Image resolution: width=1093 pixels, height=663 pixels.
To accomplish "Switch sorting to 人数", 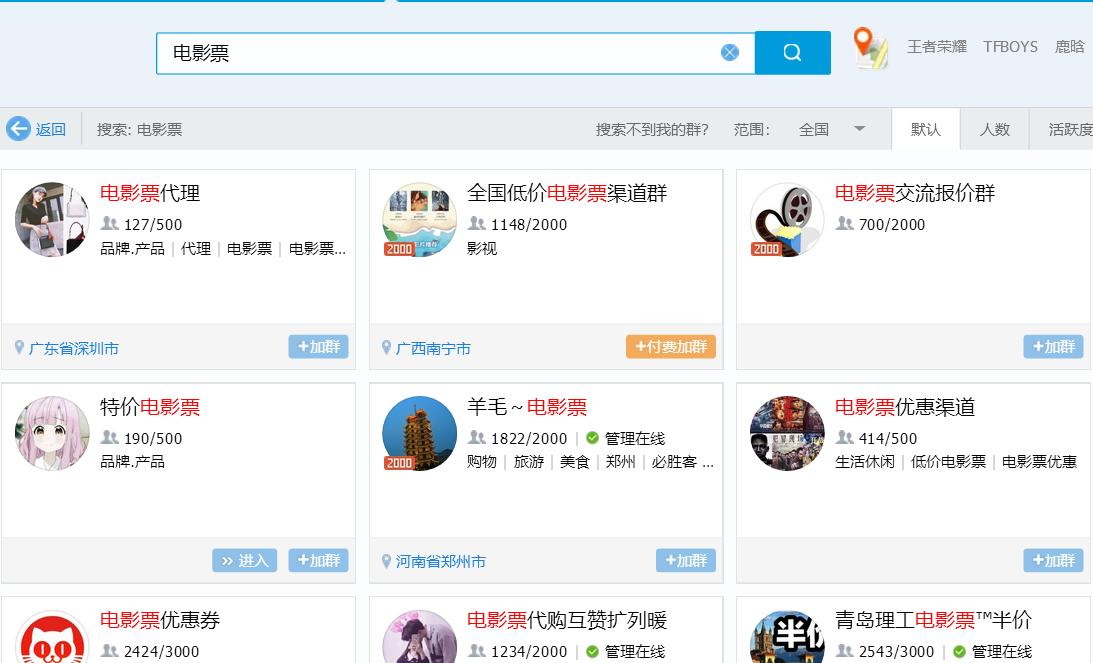I will tap(994, 128).
